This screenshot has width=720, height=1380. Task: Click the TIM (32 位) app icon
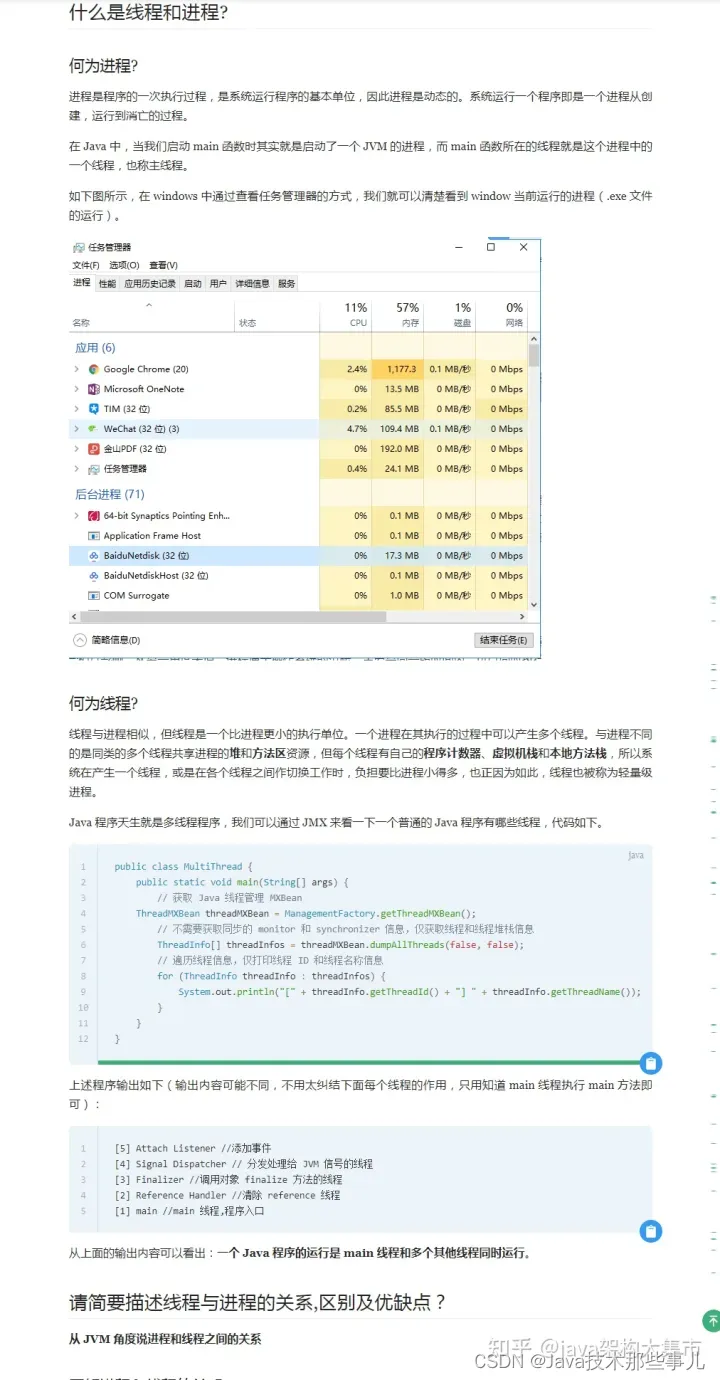point(94,409)
